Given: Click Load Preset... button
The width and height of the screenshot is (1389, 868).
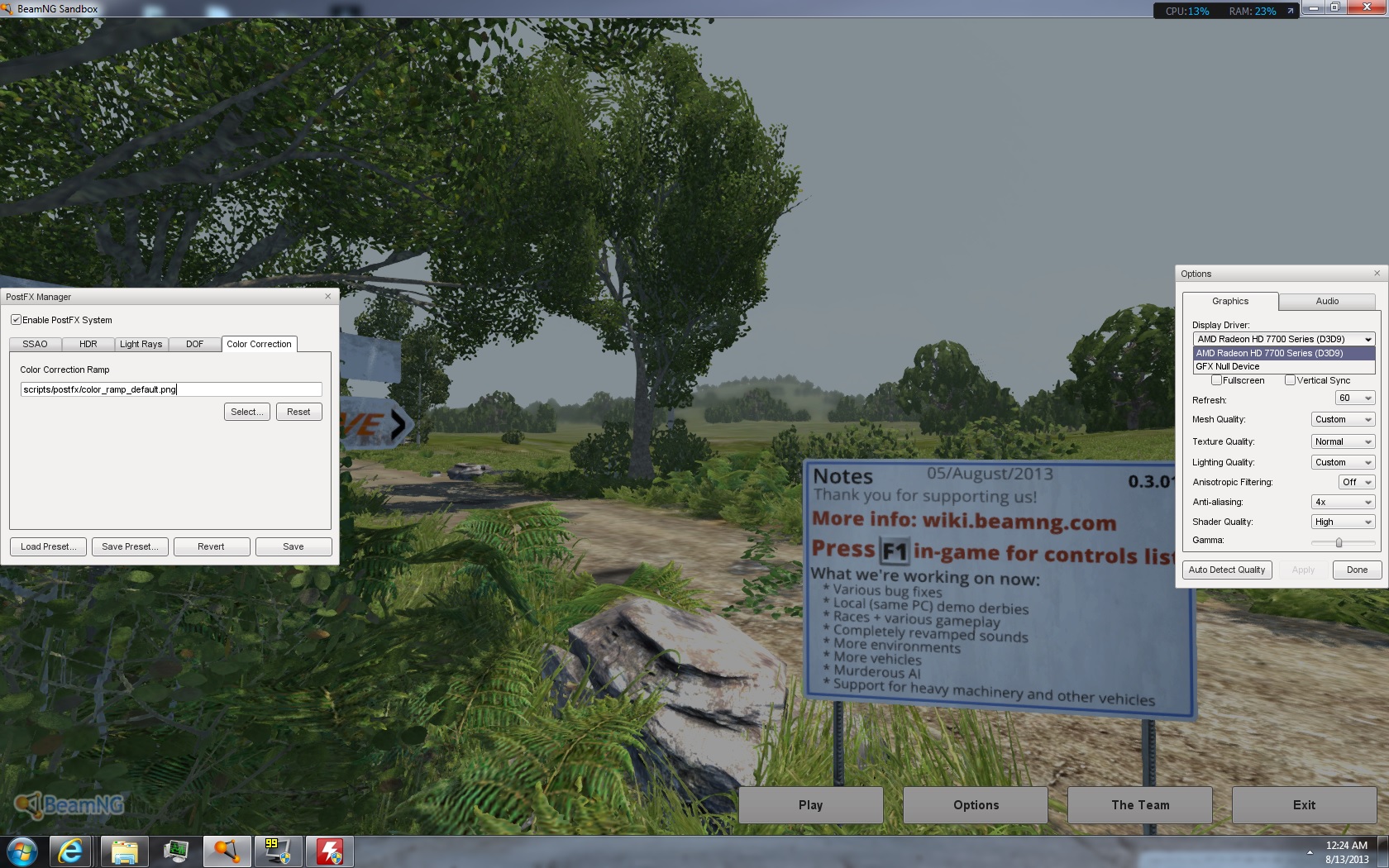Looking at the screenshot, I should click(x=48, y=546).
